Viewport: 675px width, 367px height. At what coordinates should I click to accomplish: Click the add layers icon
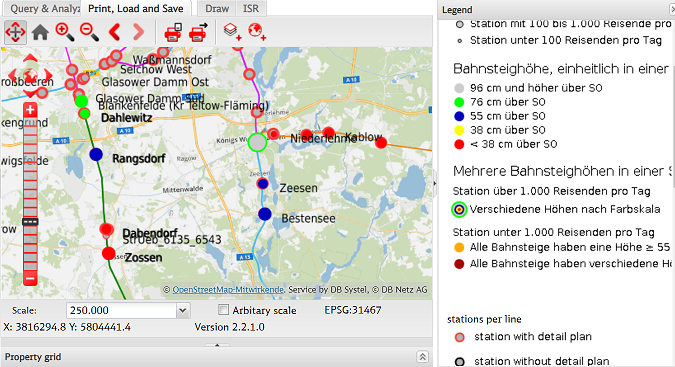[232, 32]
